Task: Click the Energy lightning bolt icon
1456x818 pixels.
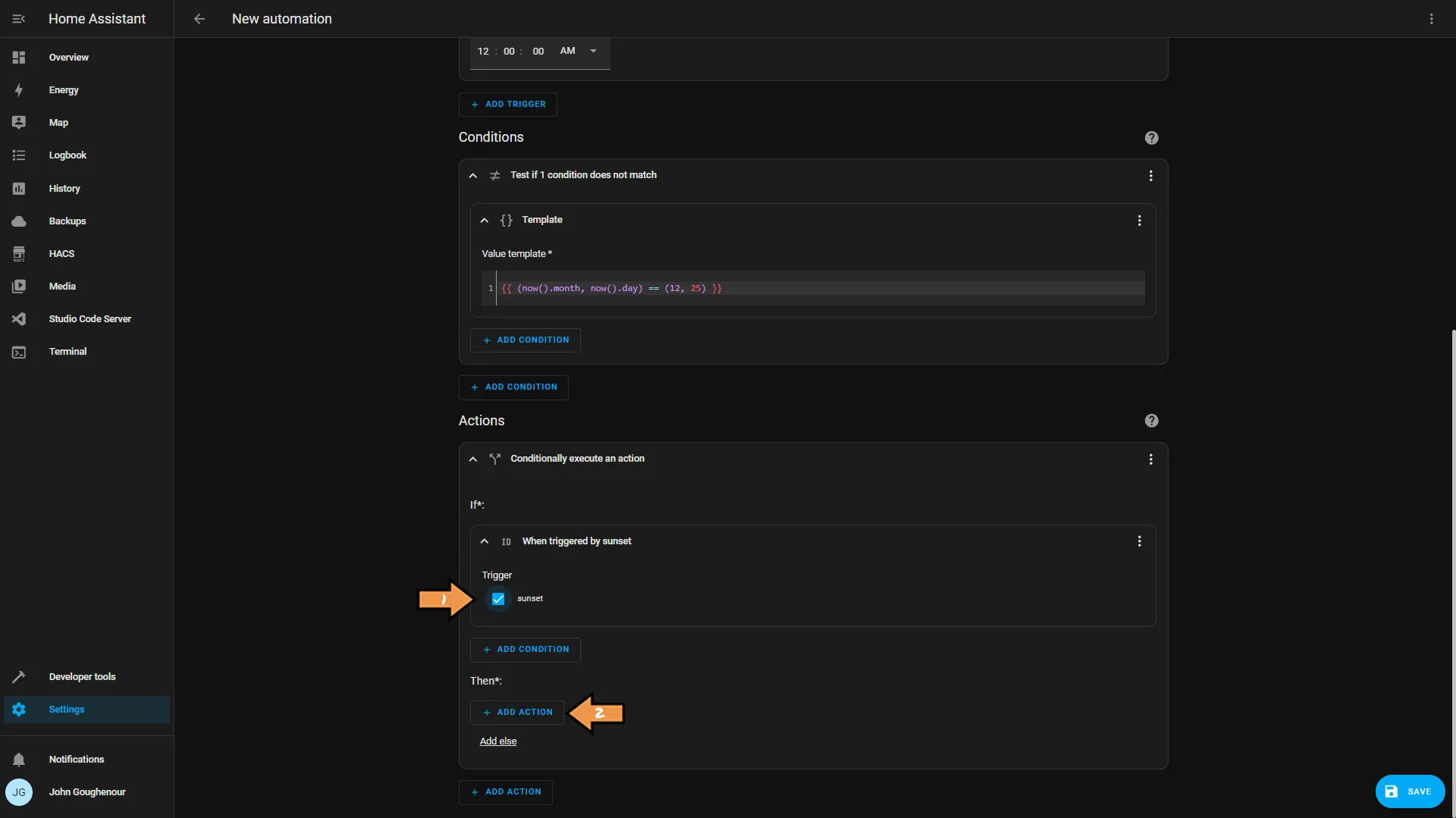Action: [x=19, y=90]
